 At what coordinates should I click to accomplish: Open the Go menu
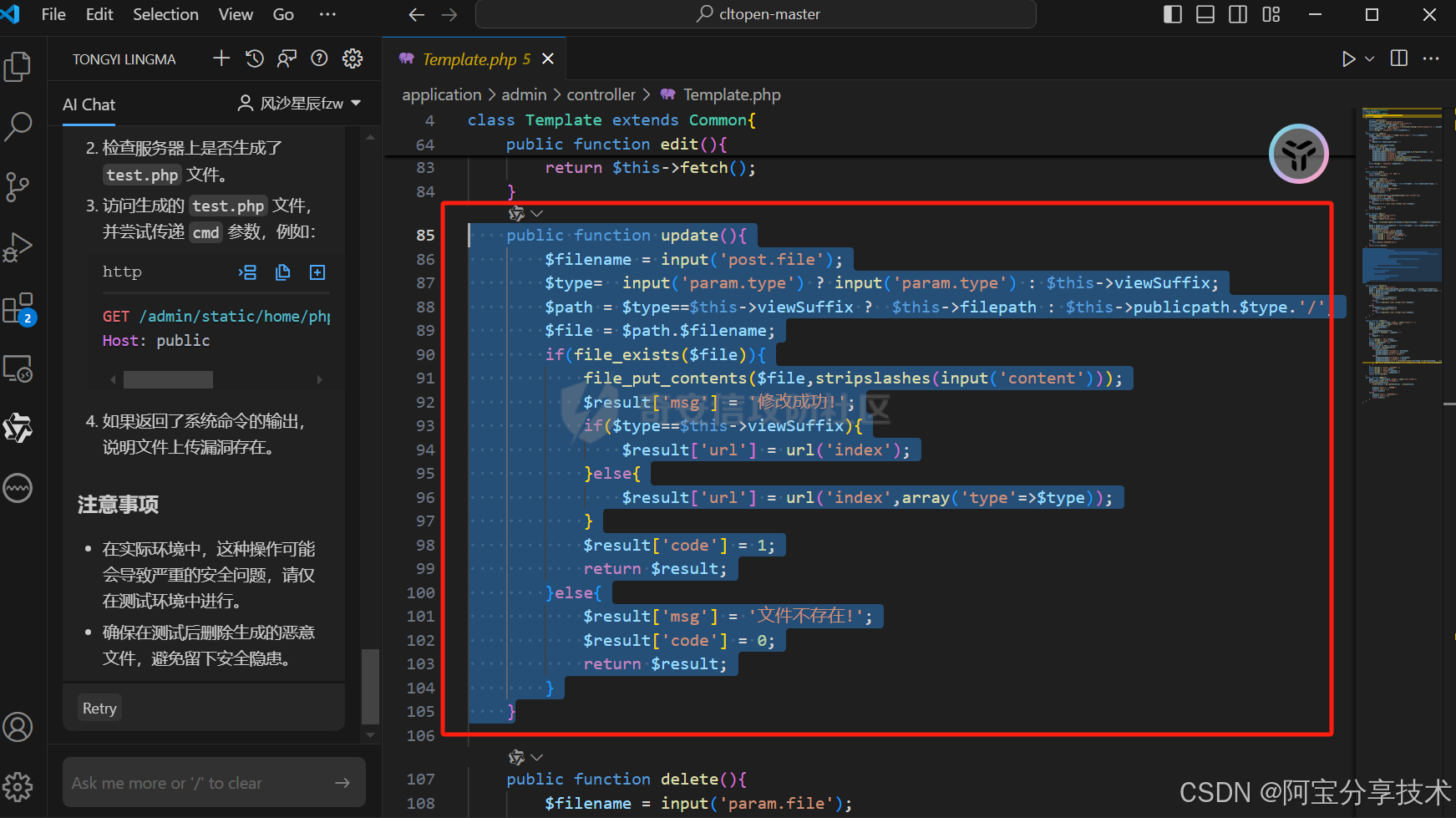[283, 14]
